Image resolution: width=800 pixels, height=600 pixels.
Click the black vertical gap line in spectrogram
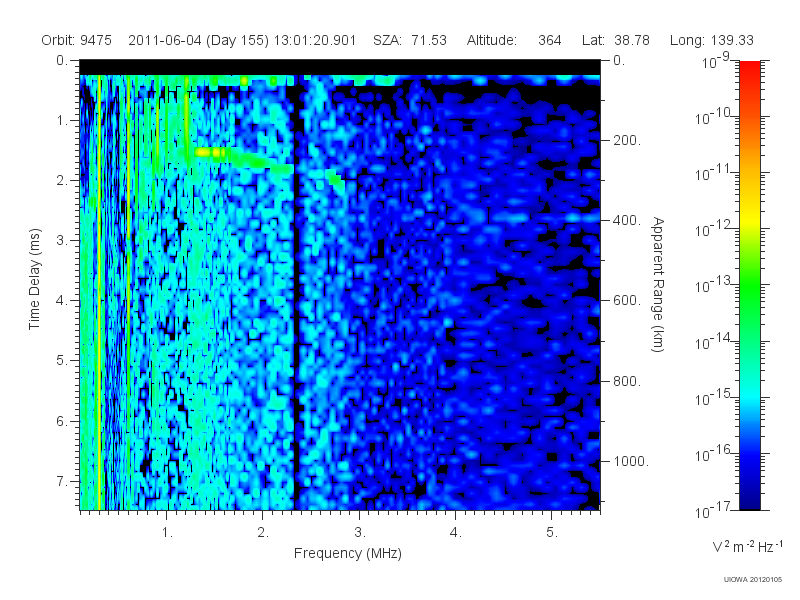296,293
